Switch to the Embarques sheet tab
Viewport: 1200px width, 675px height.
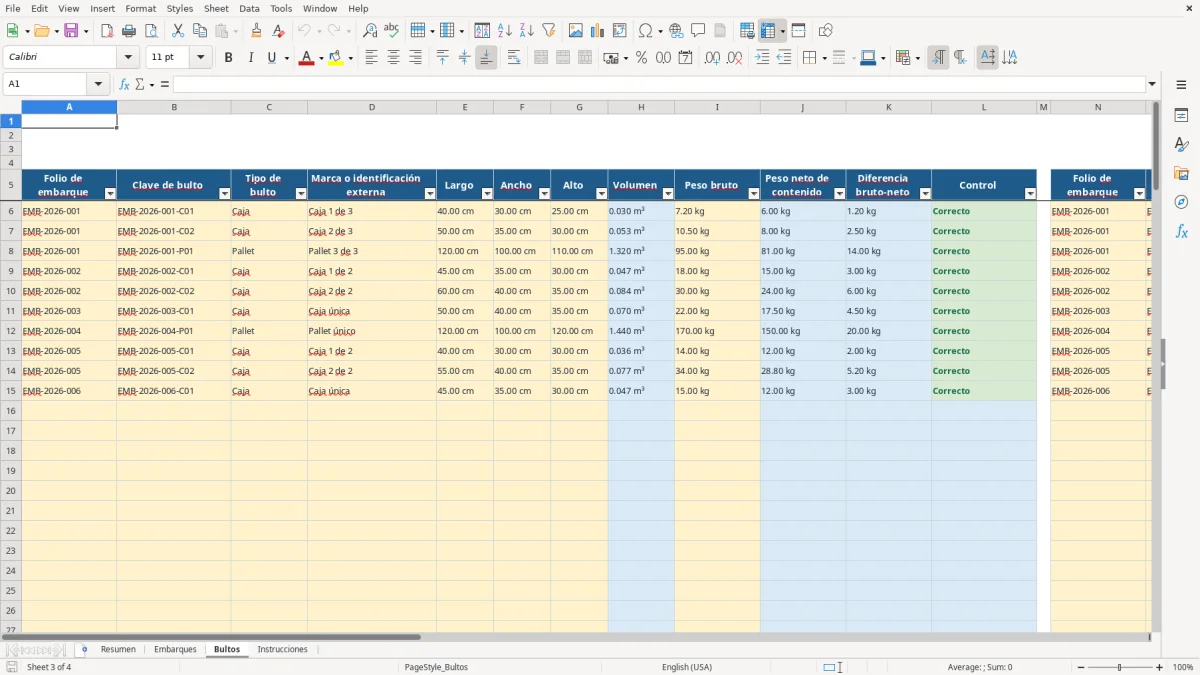click(x=175, y=649)
